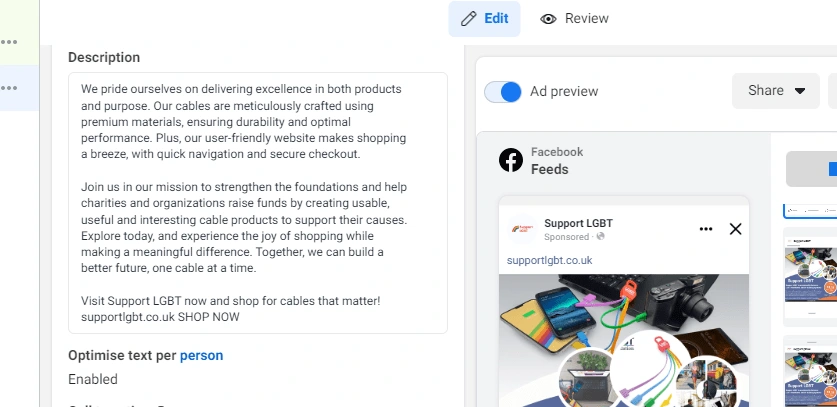This screenshot has width=837, height=407.
Task: Click the blue 'person' link
Action: pos(201,355)
